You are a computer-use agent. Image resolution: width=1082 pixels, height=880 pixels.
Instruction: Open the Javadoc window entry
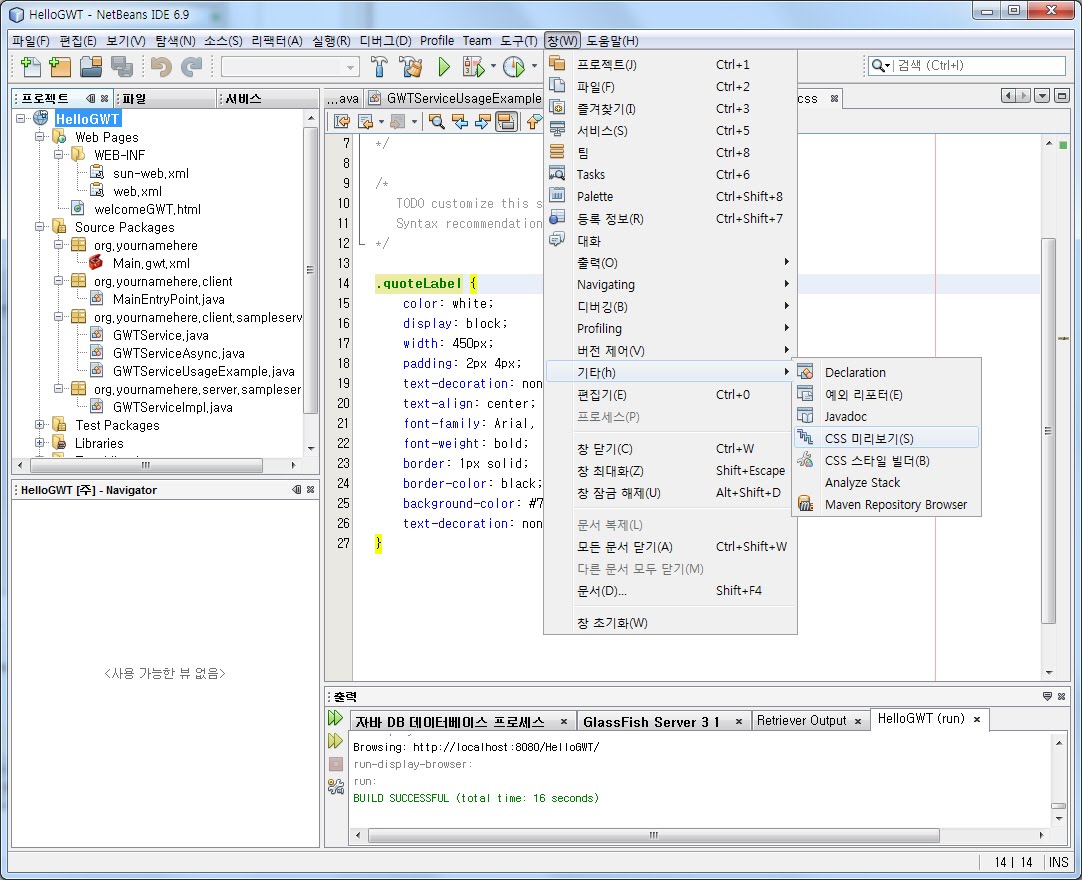click(x=887, y=416)
